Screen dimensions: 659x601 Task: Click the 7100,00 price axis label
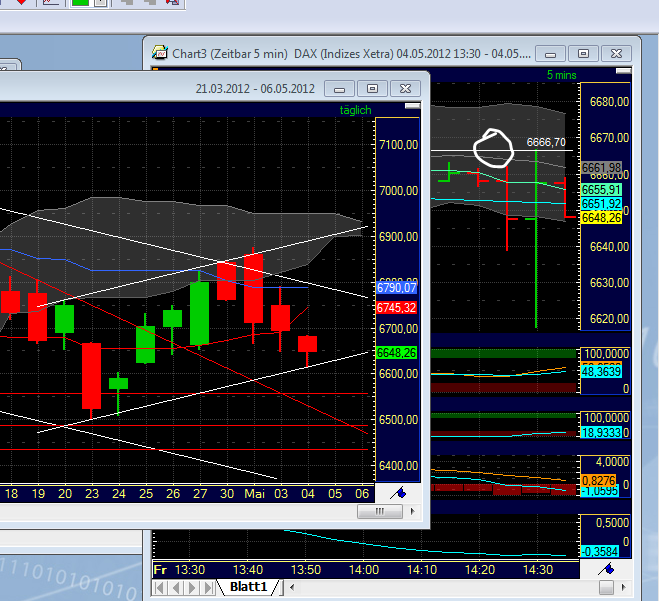(398, 145)
